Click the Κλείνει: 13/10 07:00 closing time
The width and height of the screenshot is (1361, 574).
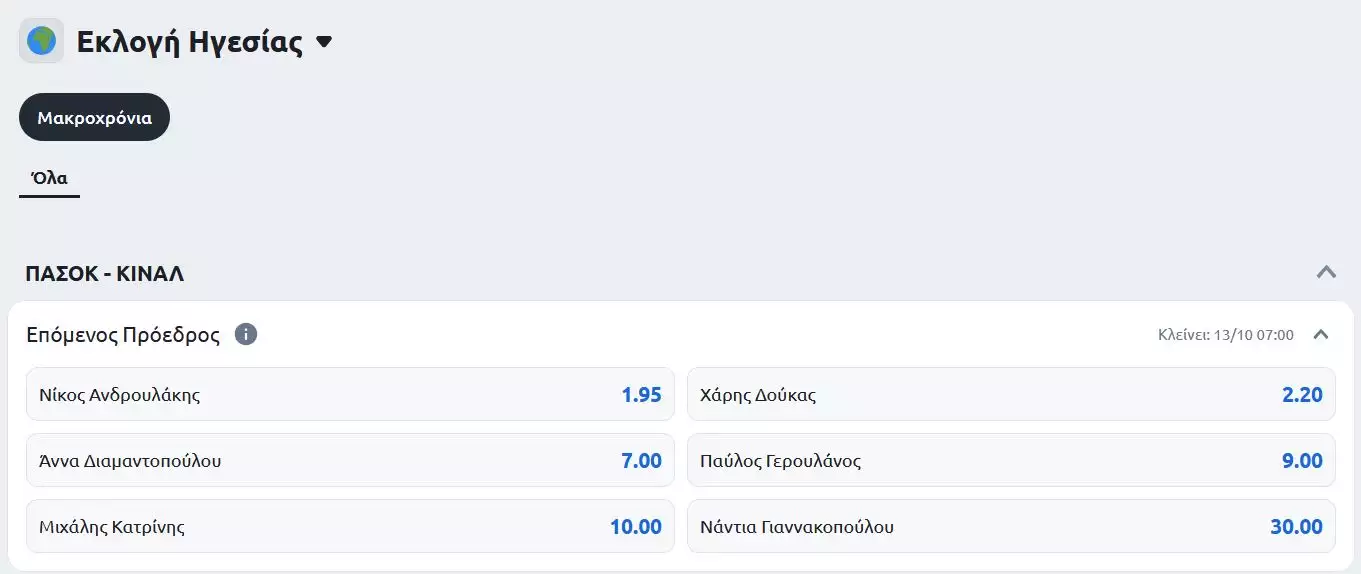pos(1225,335)
